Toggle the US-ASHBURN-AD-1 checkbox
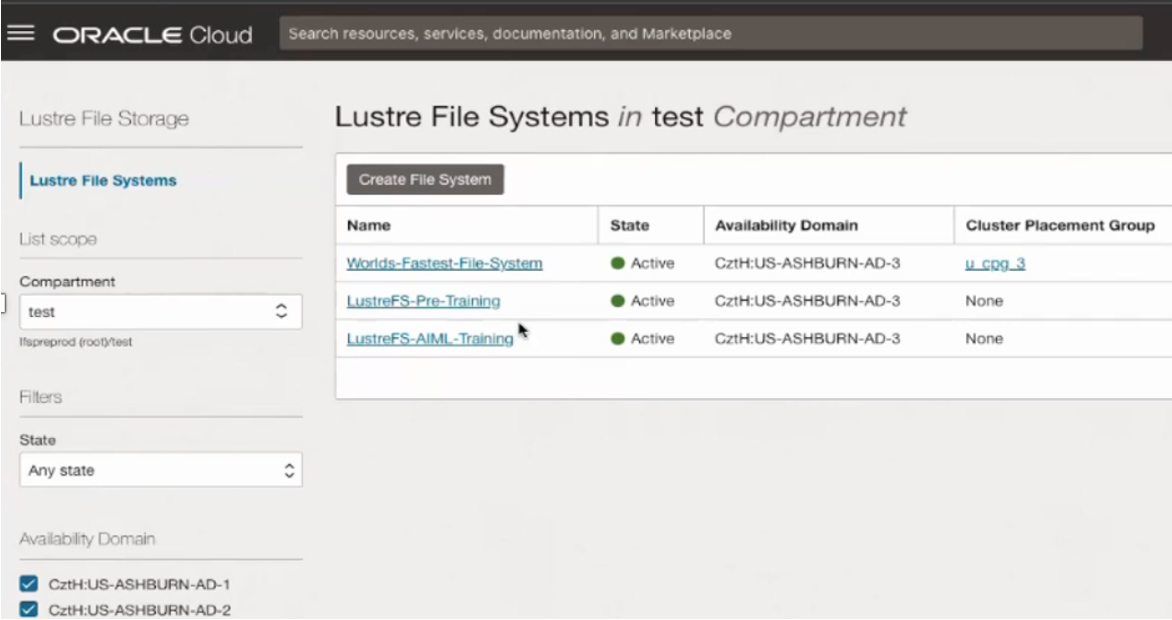The width and height of the screenshot is (1172, 620). coord(28,584)
